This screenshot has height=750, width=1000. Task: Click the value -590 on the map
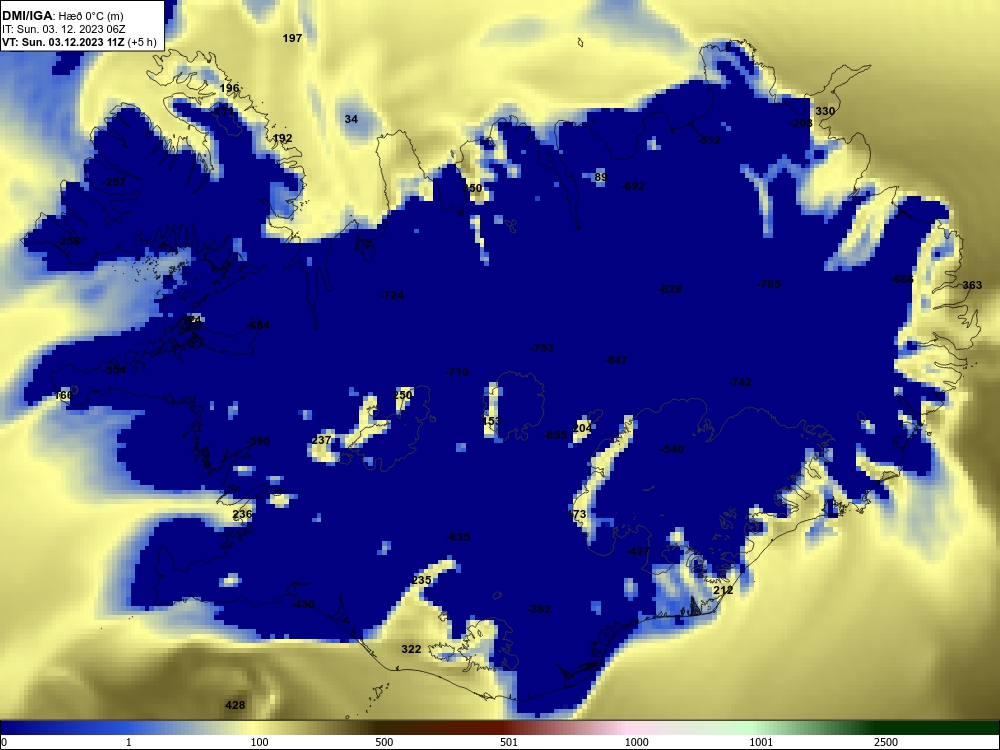tap(258, 441)
